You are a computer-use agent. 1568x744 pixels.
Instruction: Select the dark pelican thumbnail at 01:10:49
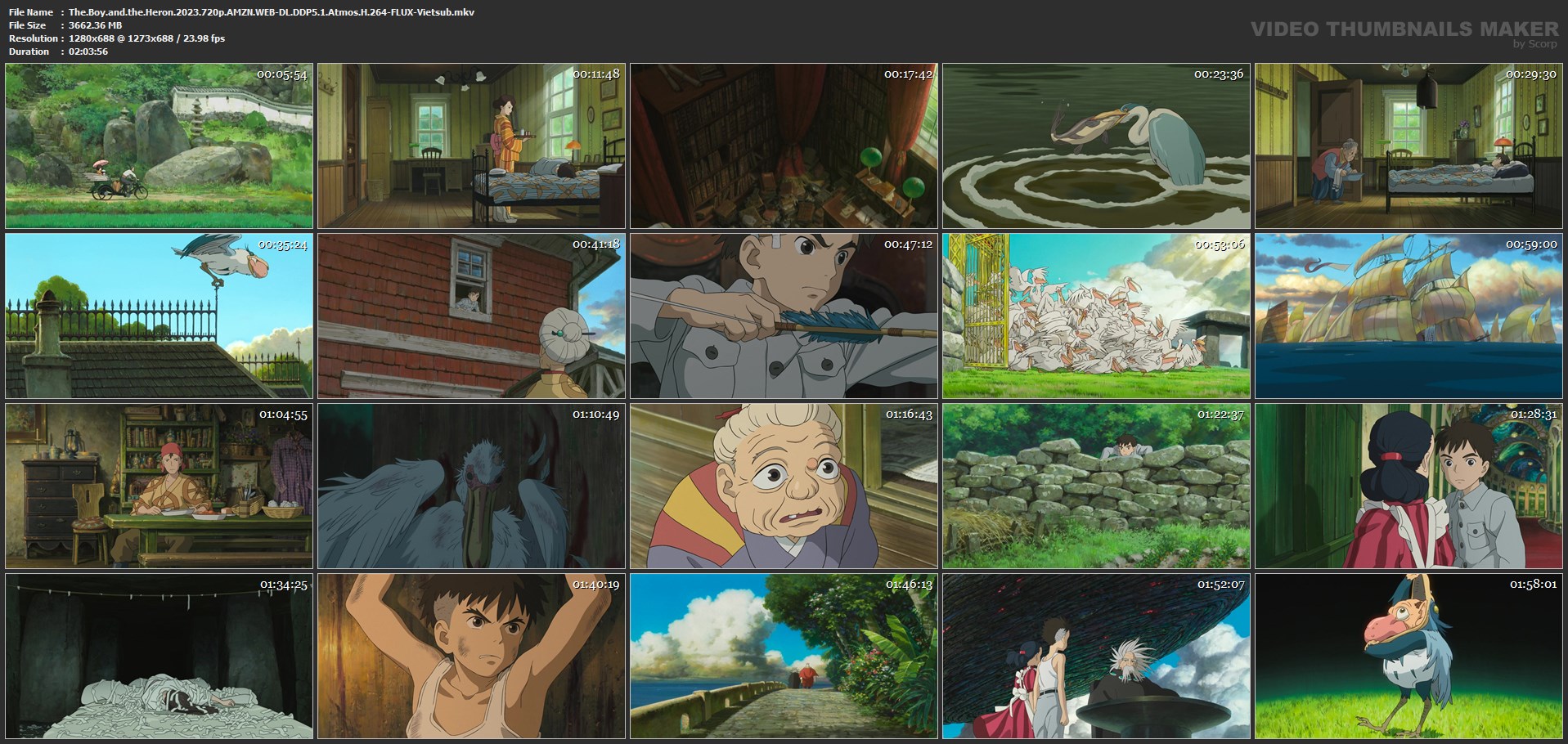pyautogui.click(x=471, y=486)
